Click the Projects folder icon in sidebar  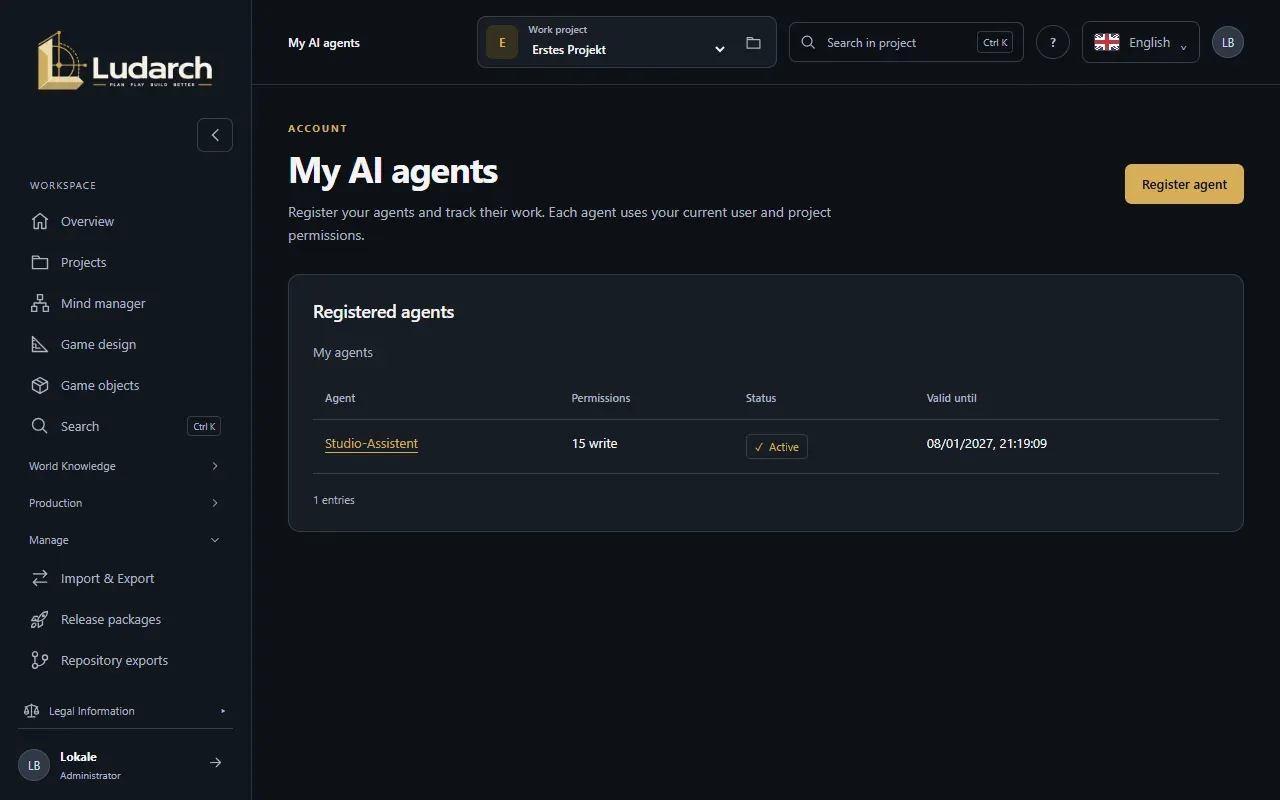(x=40, y=262)
